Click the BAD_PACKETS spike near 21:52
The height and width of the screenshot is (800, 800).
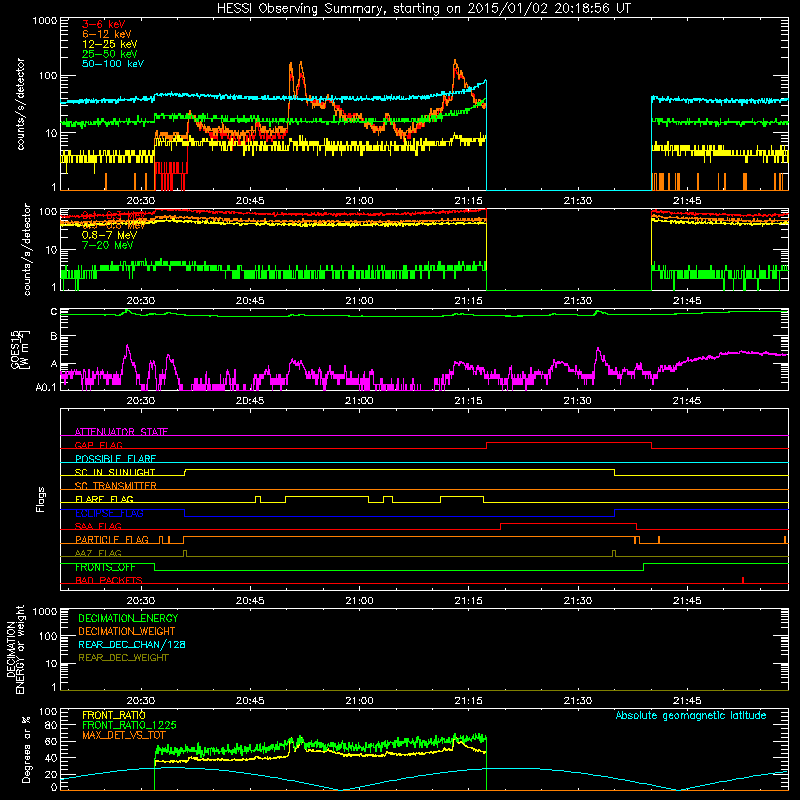coord(743,580)
